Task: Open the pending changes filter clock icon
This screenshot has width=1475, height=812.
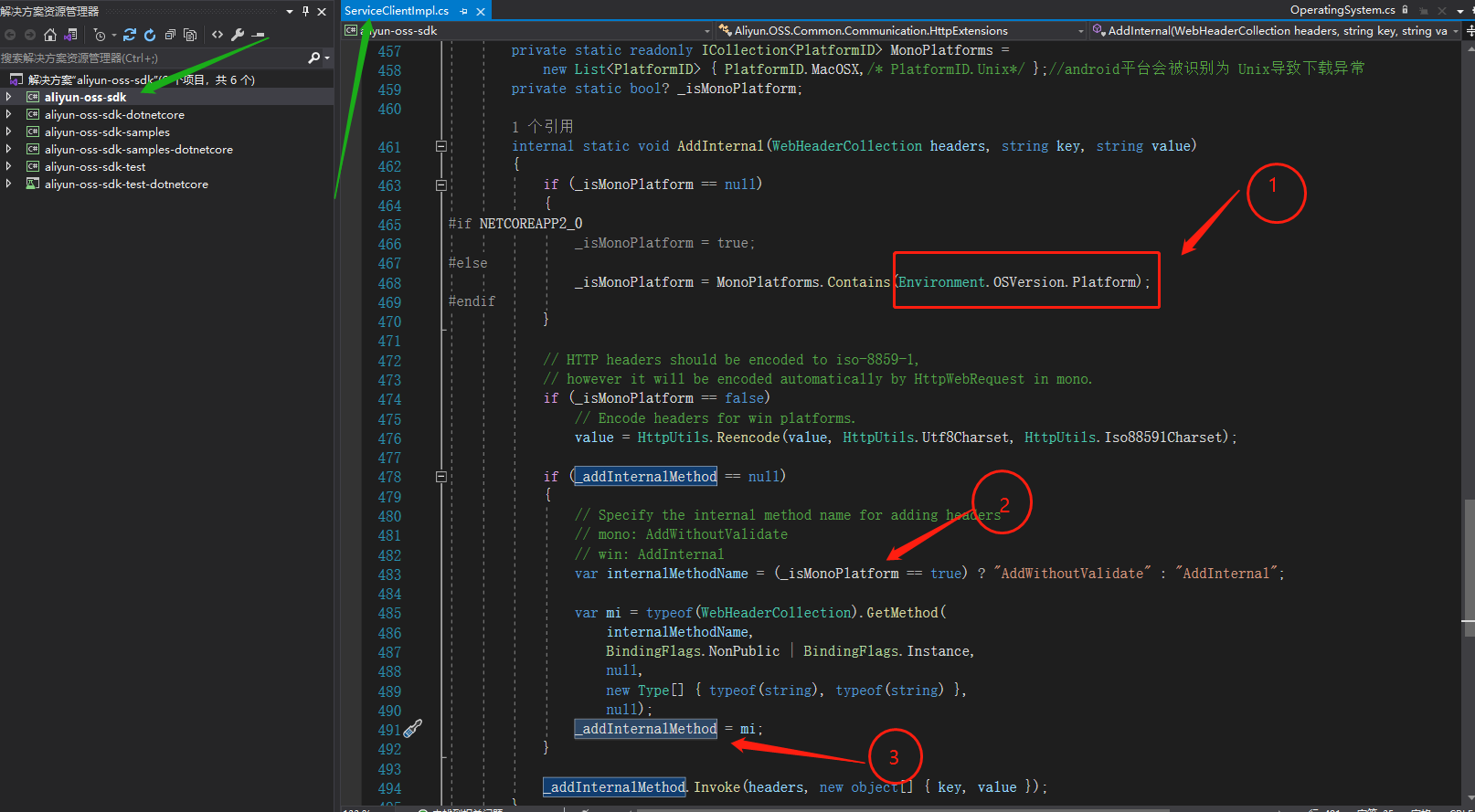Action: pyautogui.click(x=99, y=35)
